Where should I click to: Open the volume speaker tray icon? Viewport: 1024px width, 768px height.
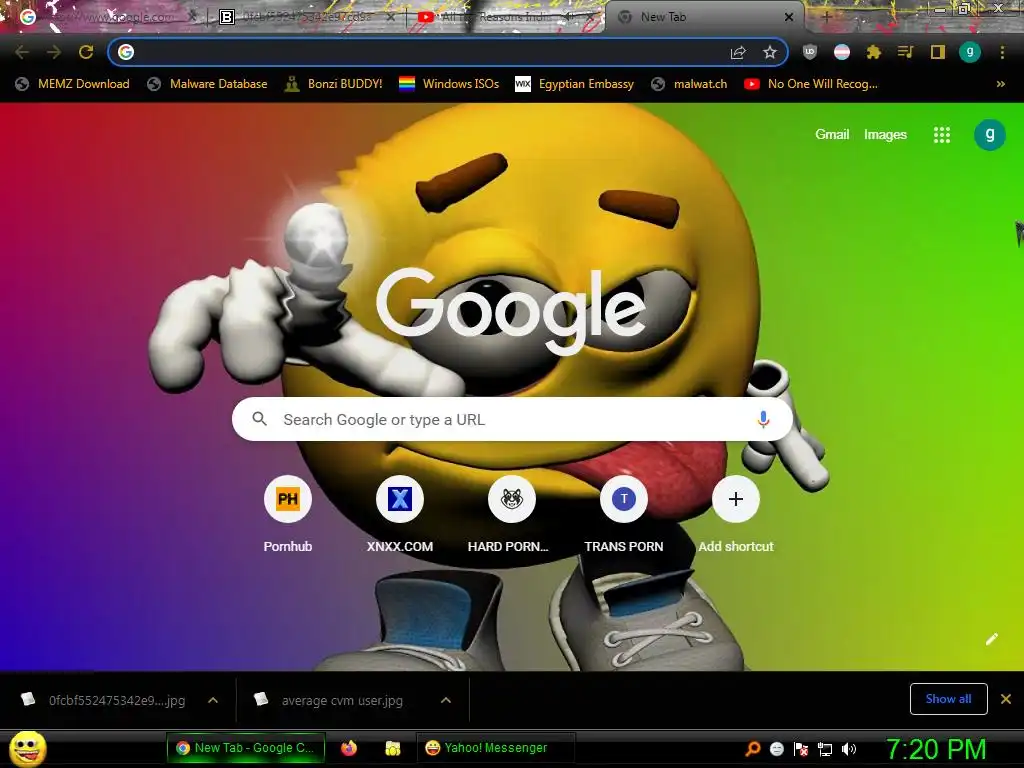pos(849,749)
